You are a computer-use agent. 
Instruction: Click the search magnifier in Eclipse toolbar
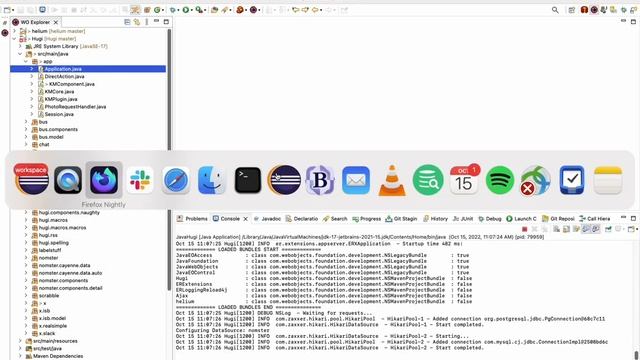555,10
